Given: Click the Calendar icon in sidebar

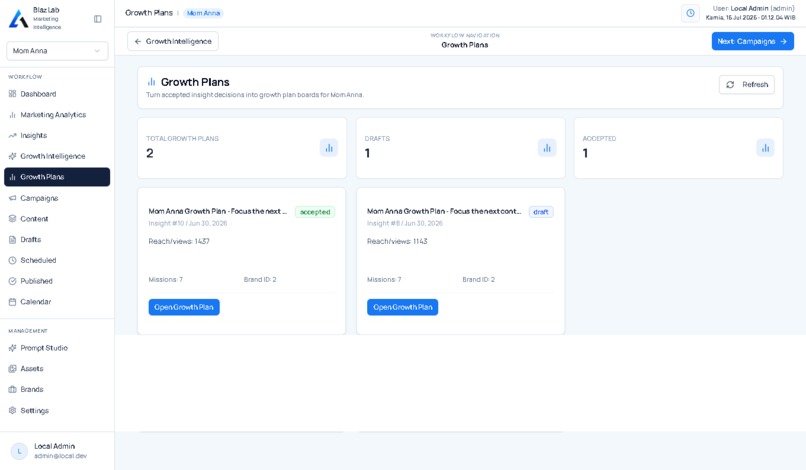Looking at the screenshot, I should [x=12, y=302].
